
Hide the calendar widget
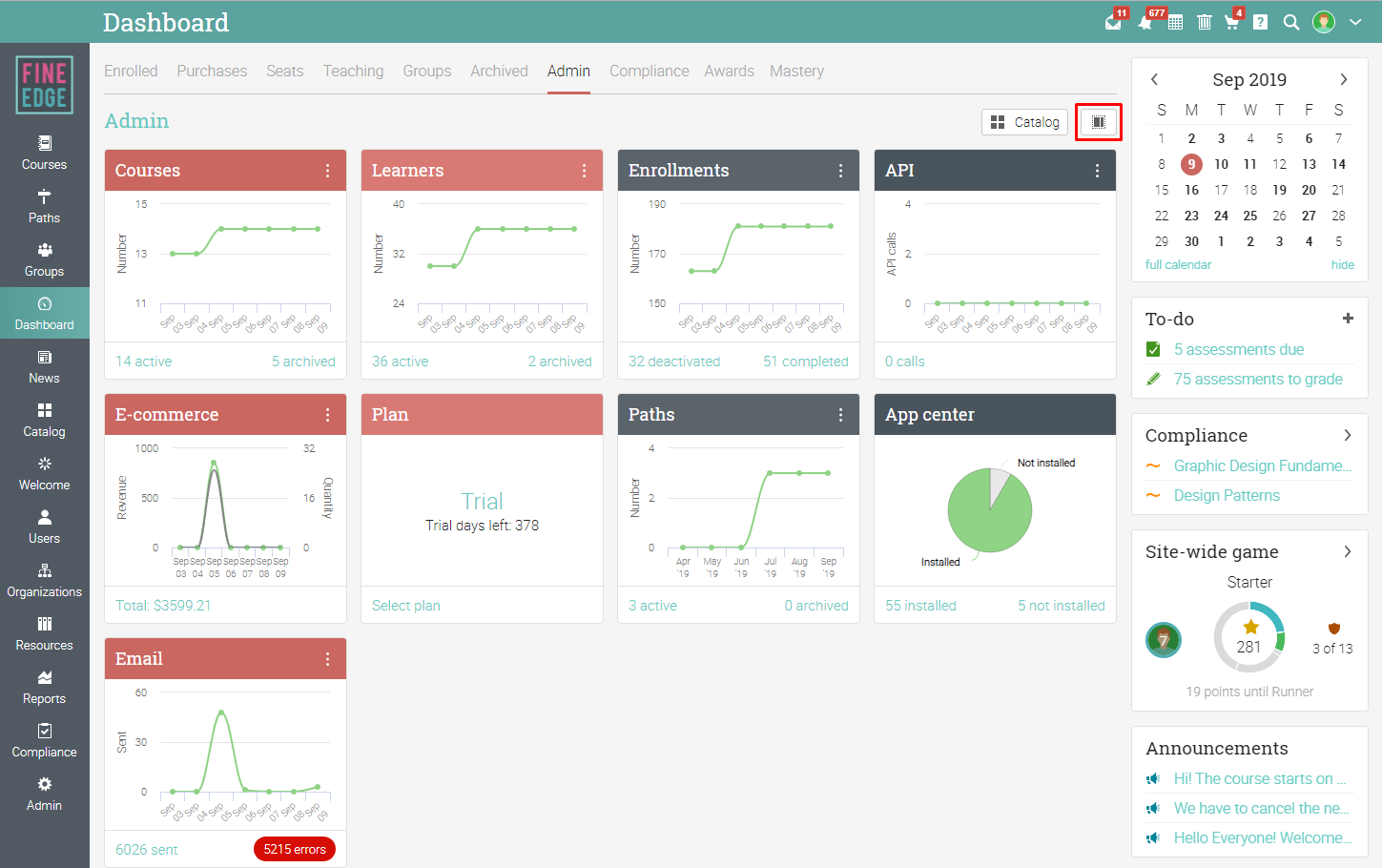pyautogui.click(x=1342, y=265)
